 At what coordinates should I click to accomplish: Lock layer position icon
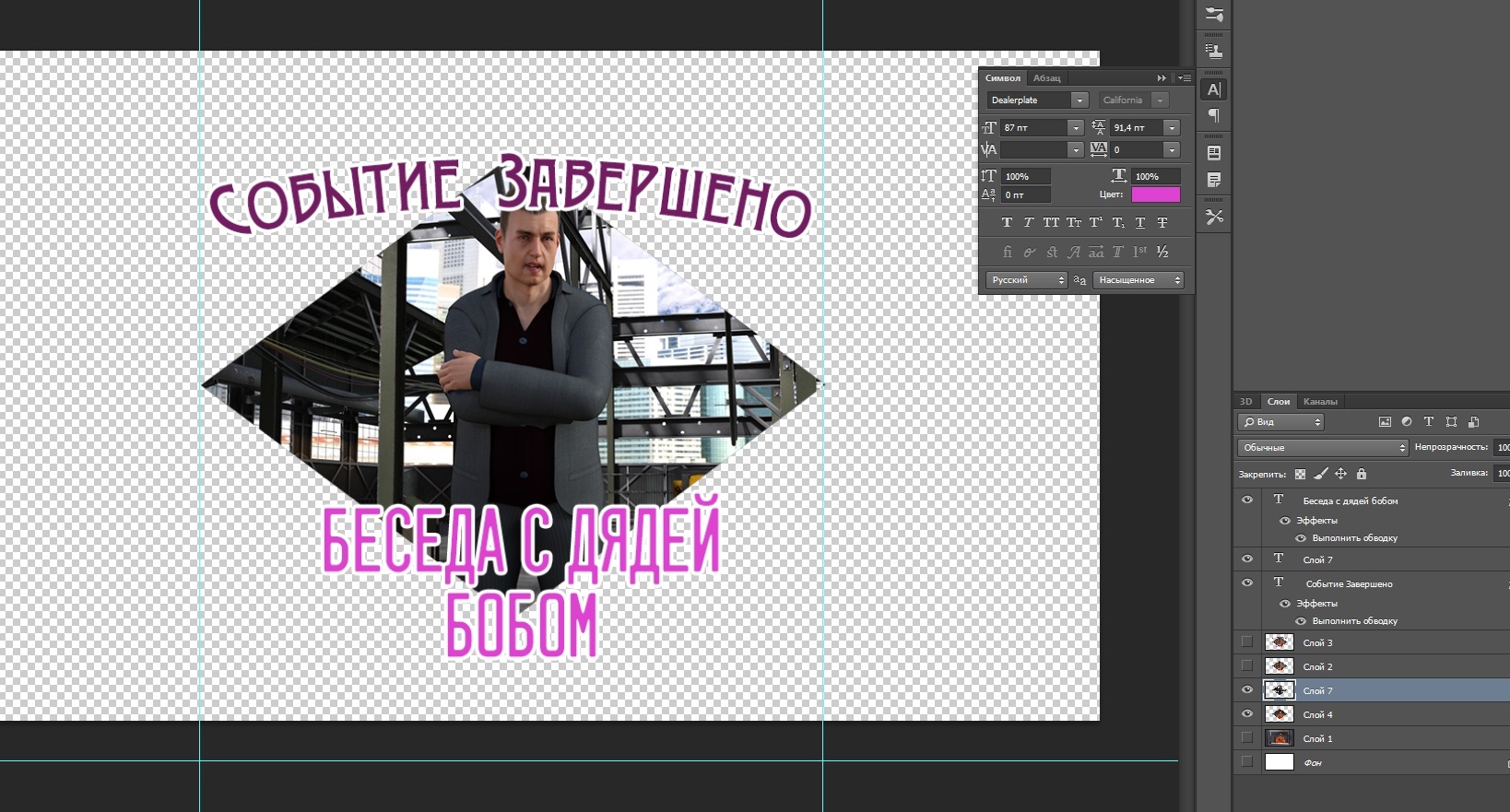tap(1340, 474)
